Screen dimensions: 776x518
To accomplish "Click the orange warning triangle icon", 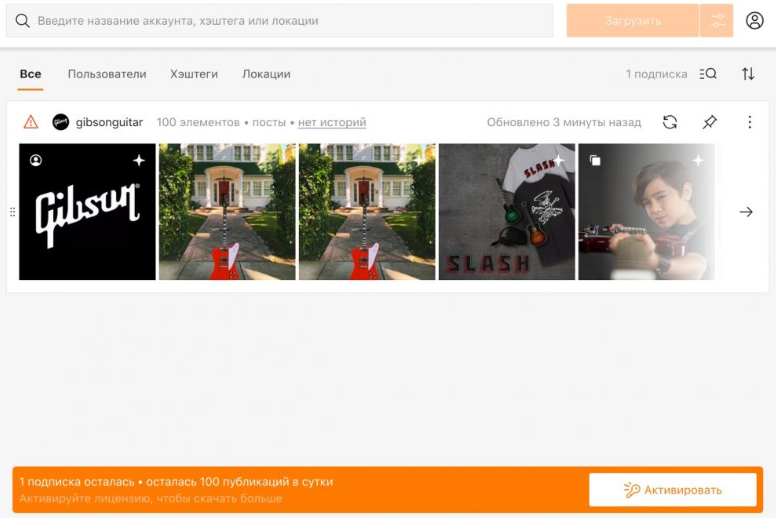I will (x=31, y=122).
